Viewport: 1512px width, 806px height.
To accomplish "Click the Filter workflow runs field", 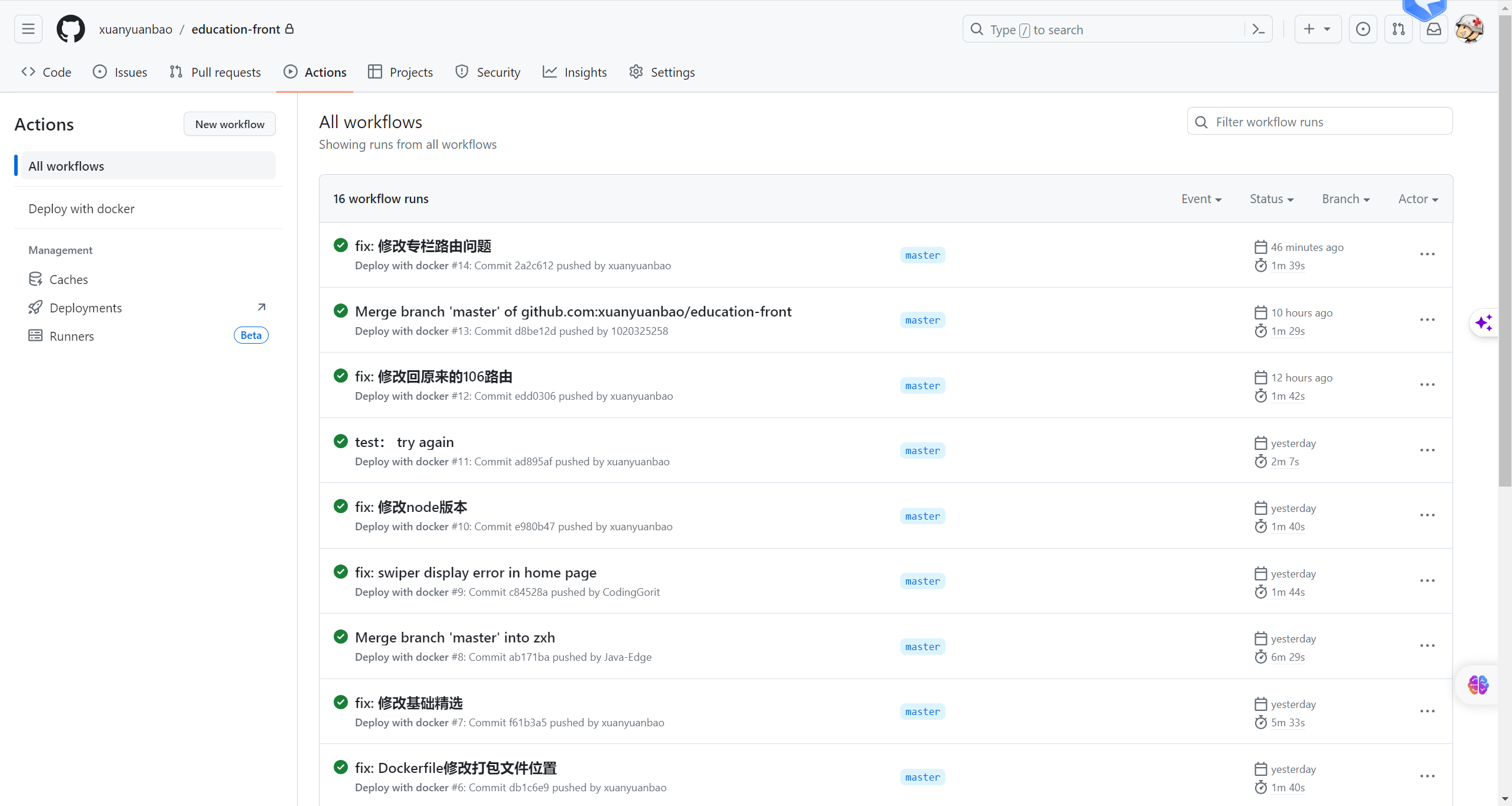I will click(1319, 122).
